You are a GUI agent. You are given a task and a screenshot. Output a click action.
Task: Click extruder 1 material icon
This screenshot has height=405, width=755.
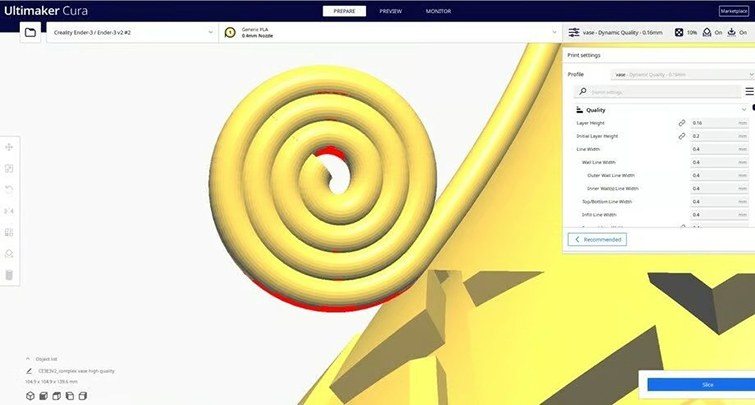point(230,32)
